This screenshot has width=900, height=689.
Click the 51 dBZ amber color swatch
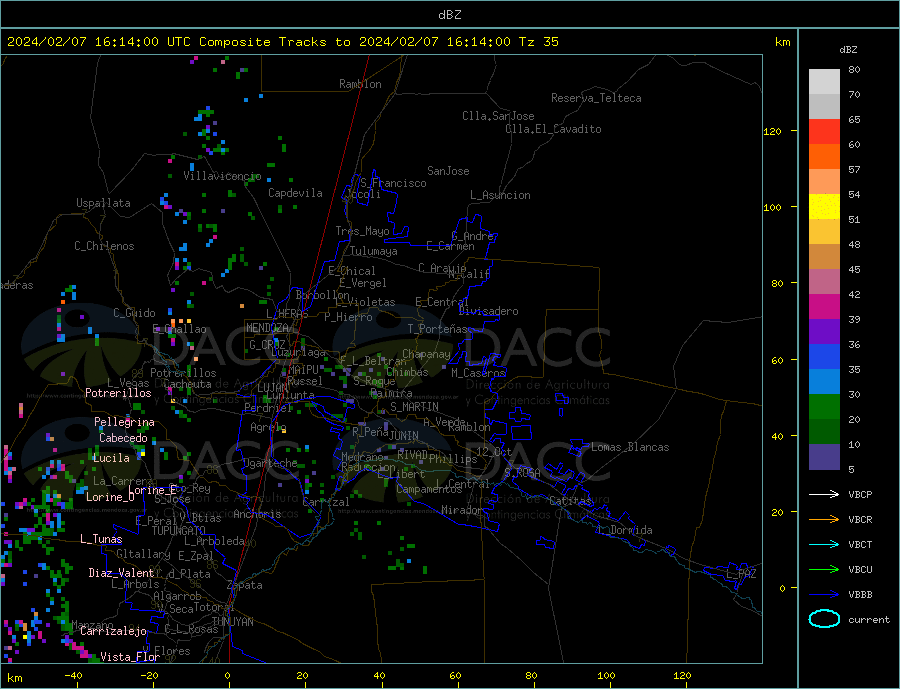coord(824,232)
